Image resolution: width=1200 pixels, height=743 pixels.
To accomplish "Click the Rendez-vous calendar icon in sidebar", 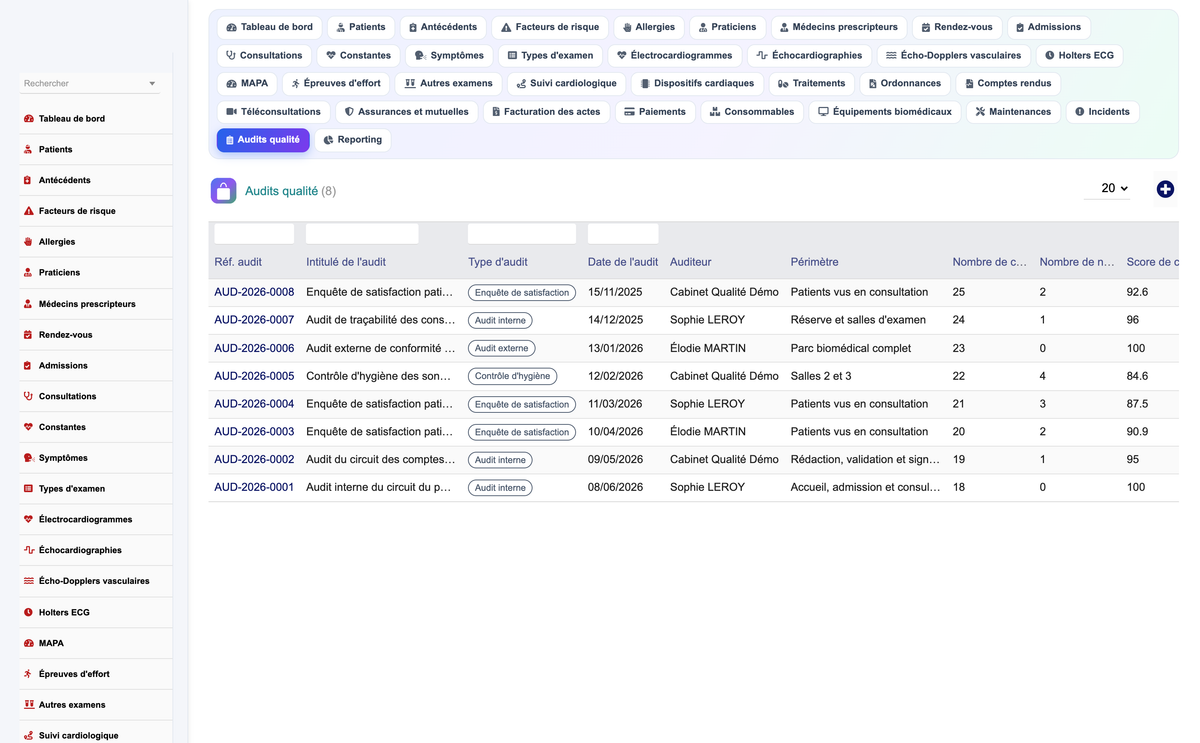I will click(x=28, y=335).
